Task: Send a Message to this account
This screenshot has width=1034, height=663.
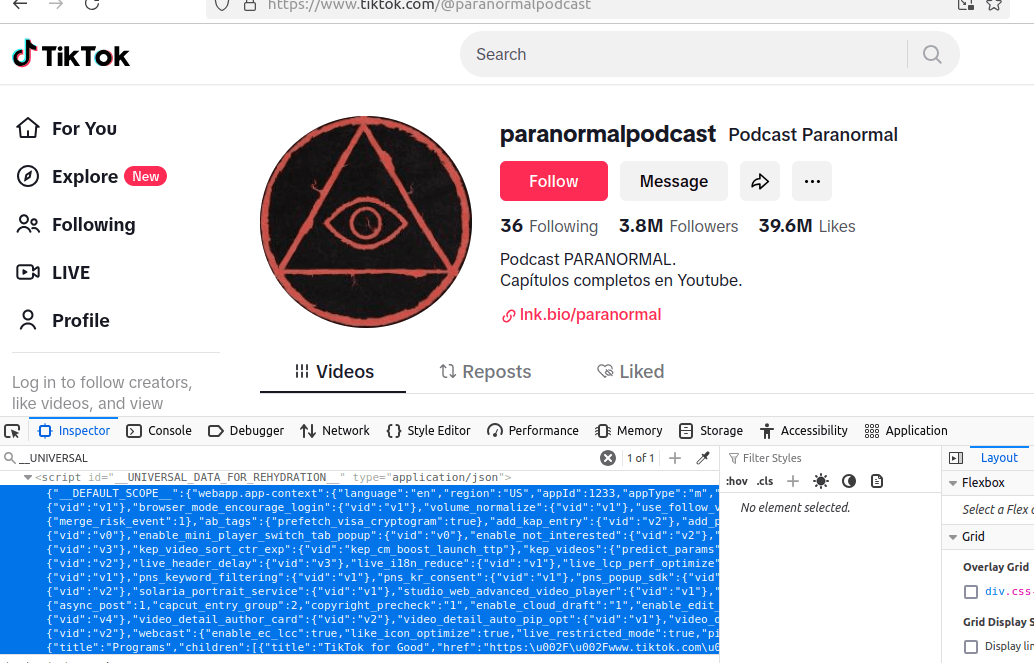Action: (x=673, y=181)
